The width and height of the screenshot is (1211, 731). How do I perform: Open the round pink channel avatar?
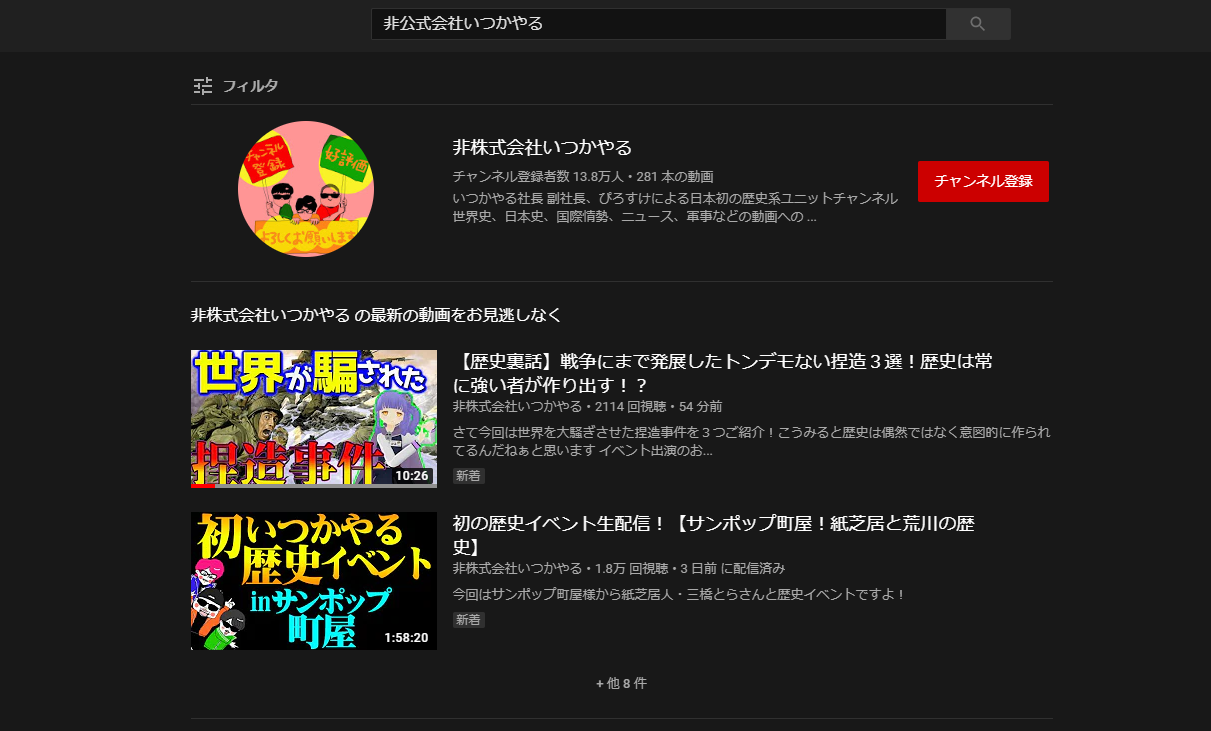pyautogui.click(x=306, y=189)
